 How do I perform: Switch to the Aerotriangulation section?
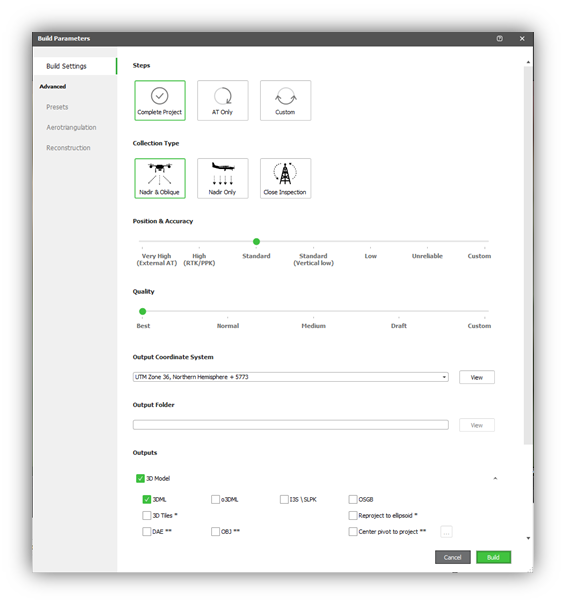(71, 127)
